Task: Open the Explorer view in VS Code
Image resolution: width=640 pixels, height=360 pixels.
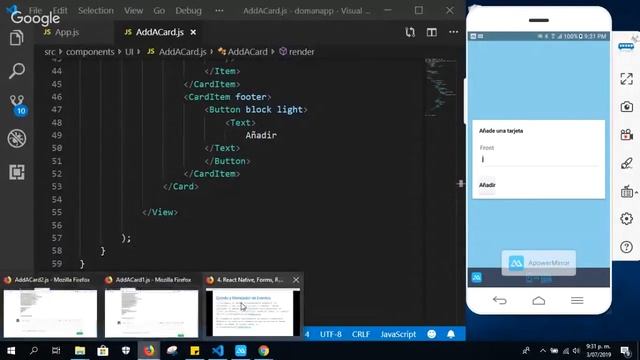Action: point(16,38)
